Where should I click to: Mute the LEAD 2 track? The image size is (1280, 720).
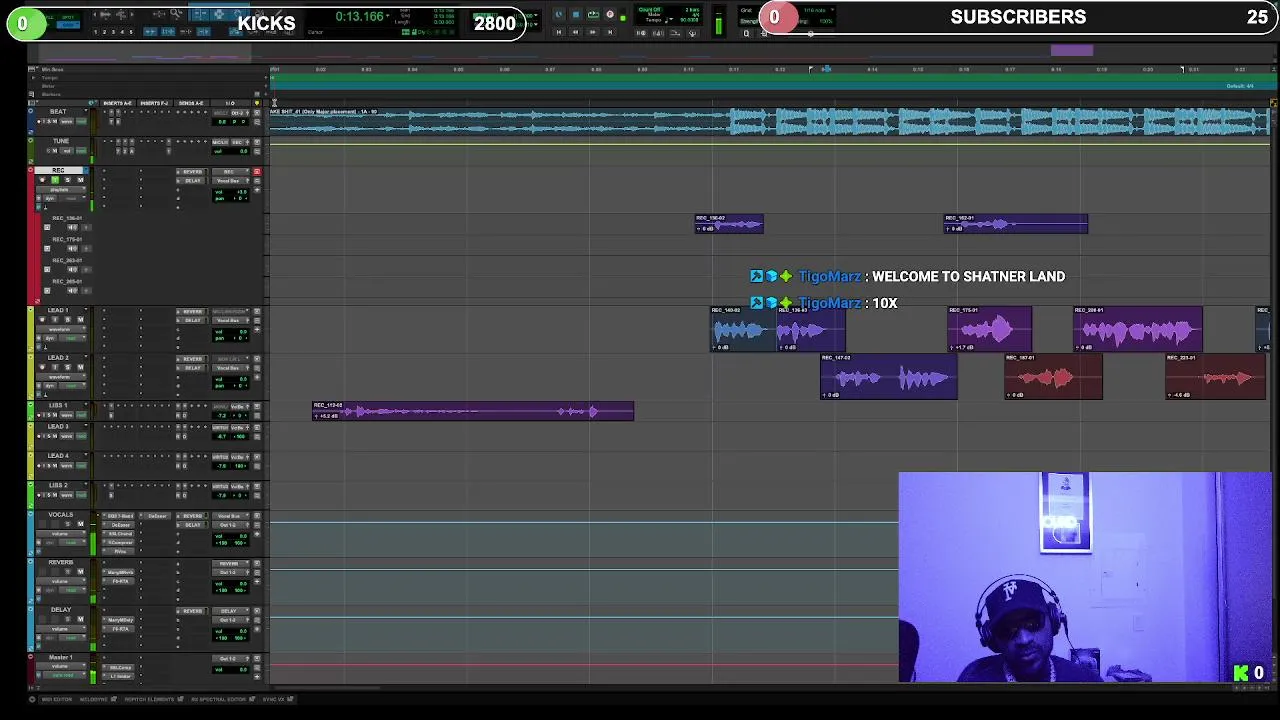[81, 367]
